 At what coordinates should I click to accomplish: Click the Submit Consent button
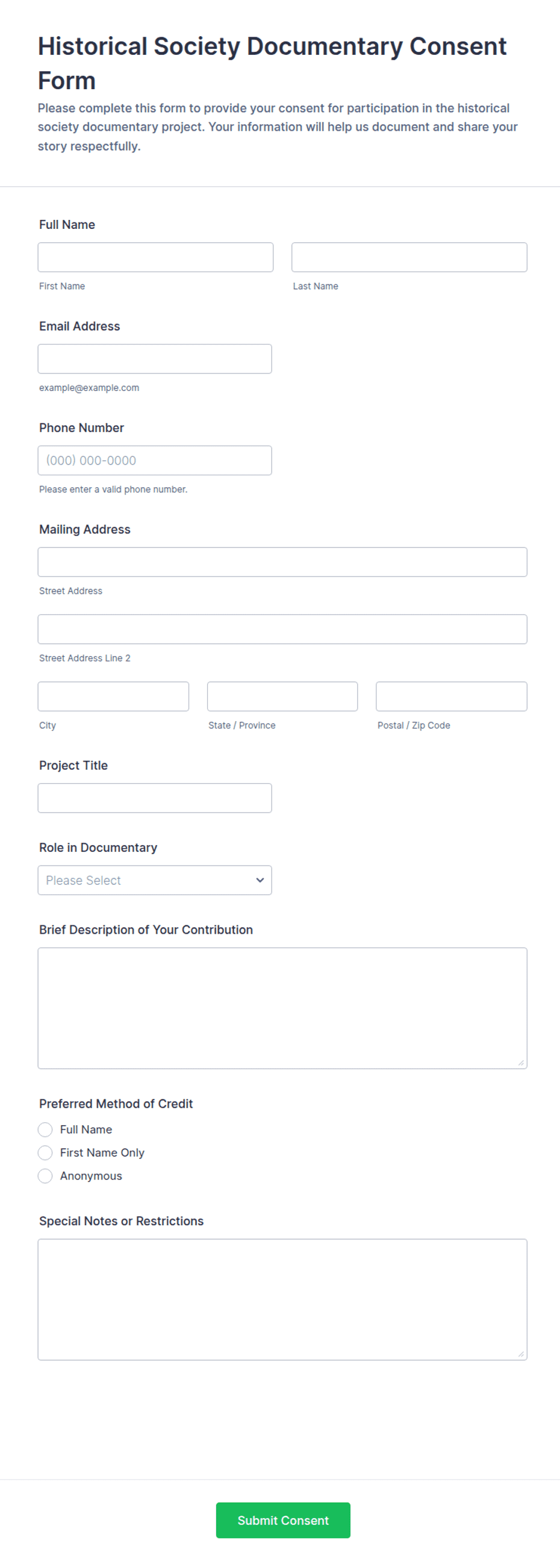click(283, 1520)
